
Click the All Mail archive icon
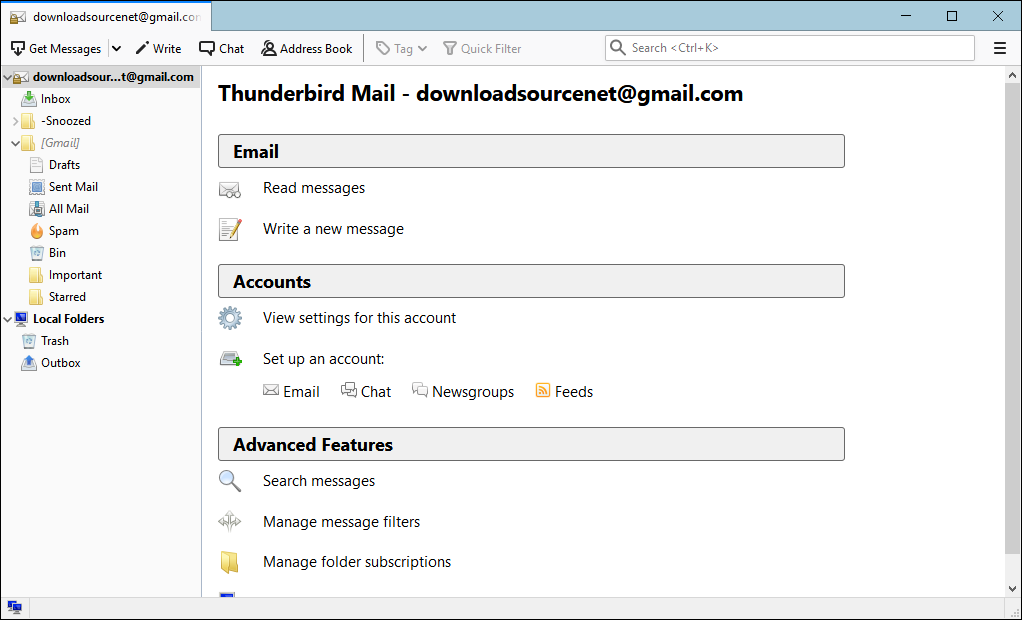point(36,209)
